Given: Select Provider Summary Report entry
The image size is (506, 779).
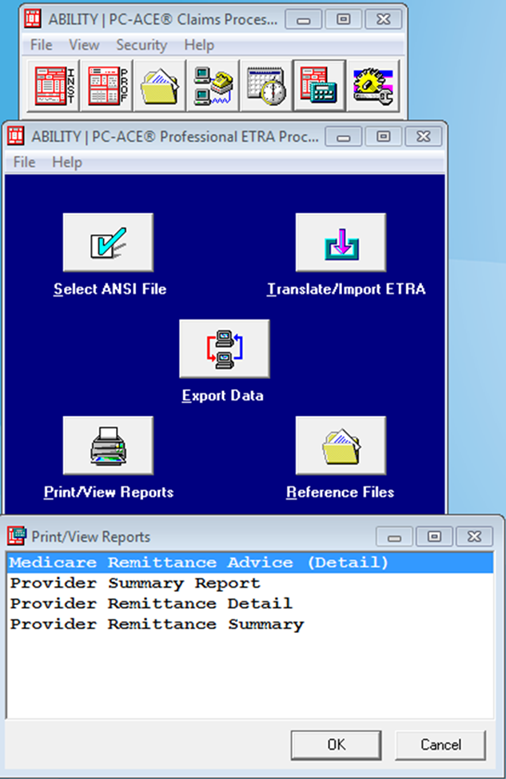Looking at the screenshot, I should (x=251, y=583).
